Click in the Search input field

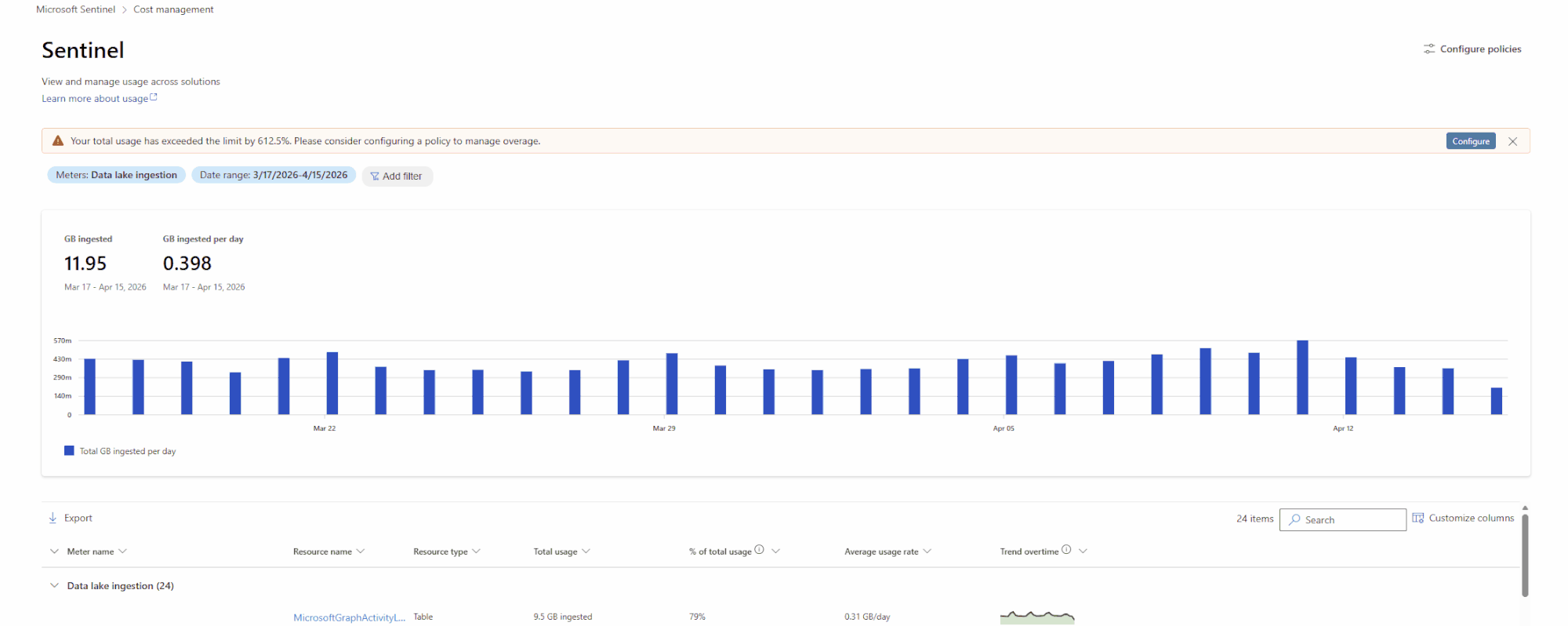pyautogui.click(x=1343, y=519)
